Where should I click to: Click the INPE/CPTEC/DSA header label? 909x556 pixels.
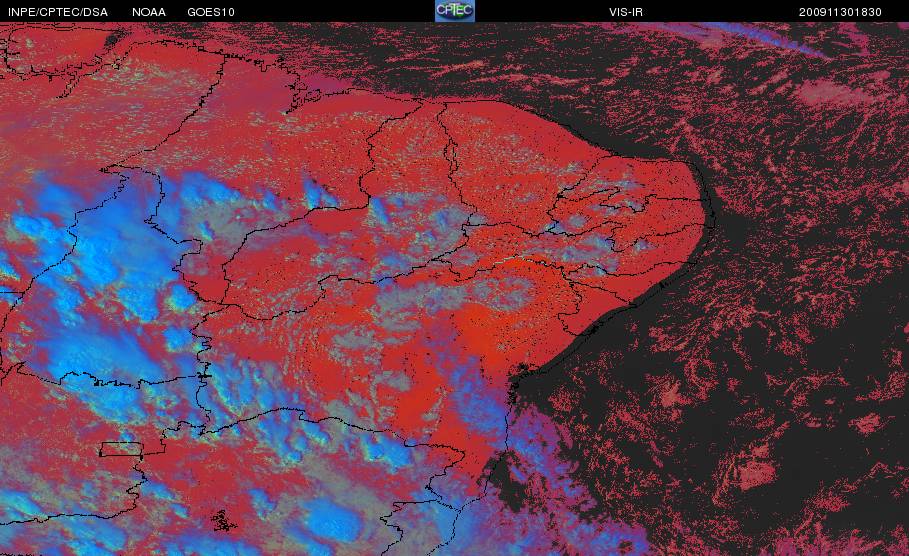(58, 12)
